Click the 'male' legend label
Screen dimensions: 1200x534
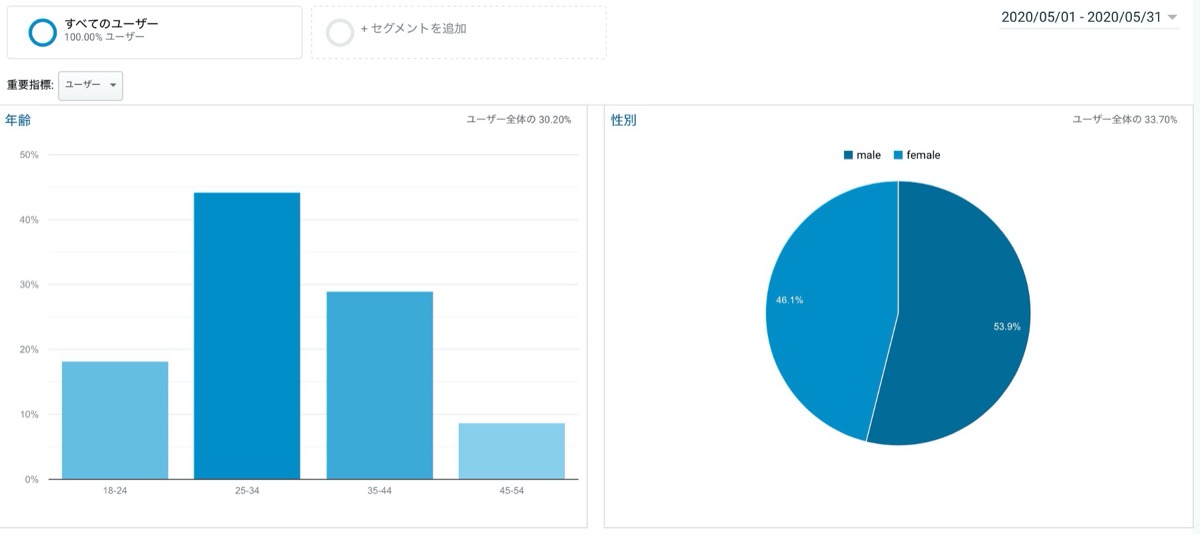pos(868,155)
